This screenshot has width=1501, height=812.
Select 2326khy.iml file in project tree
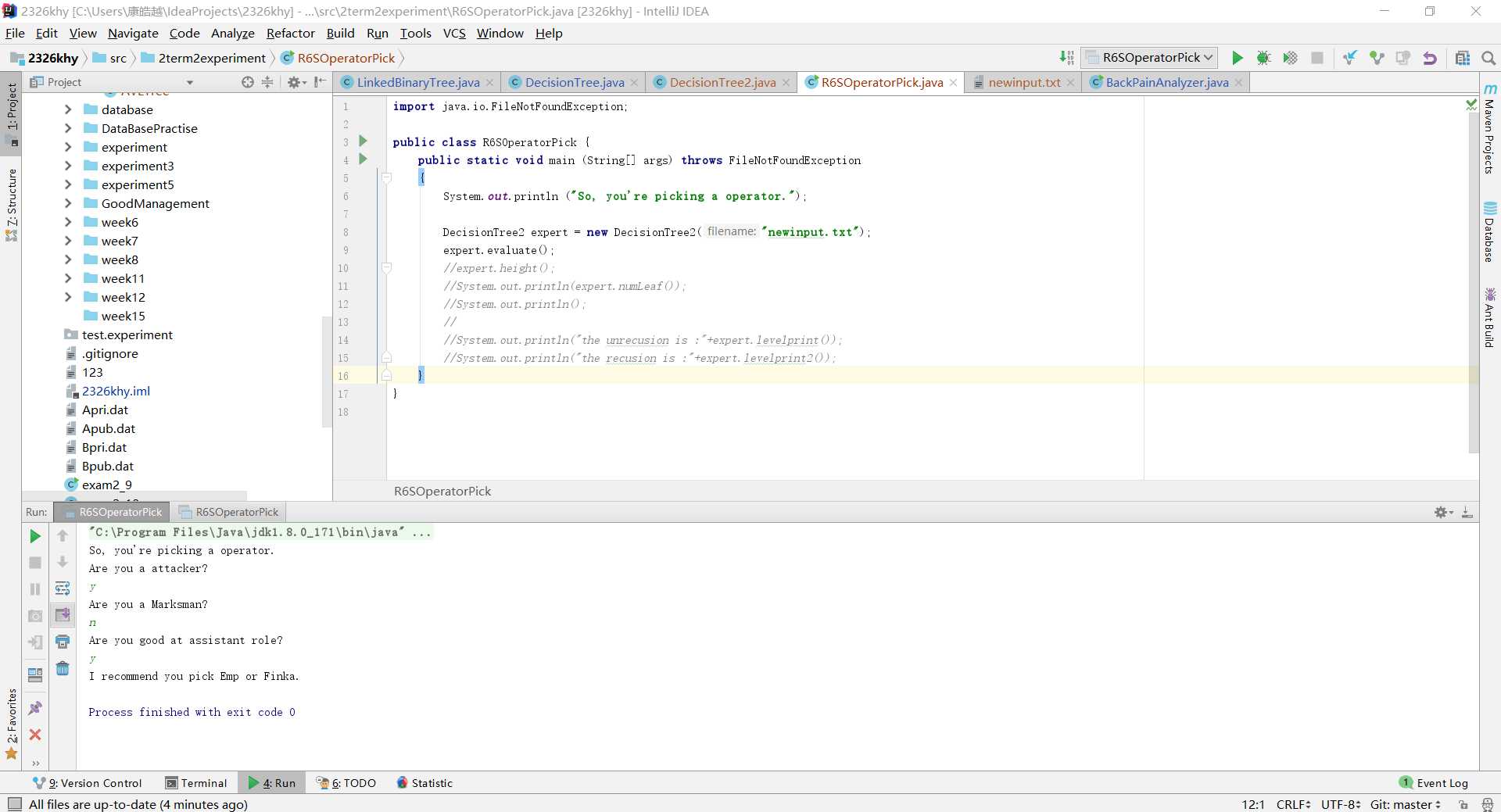tap(116, 391)
